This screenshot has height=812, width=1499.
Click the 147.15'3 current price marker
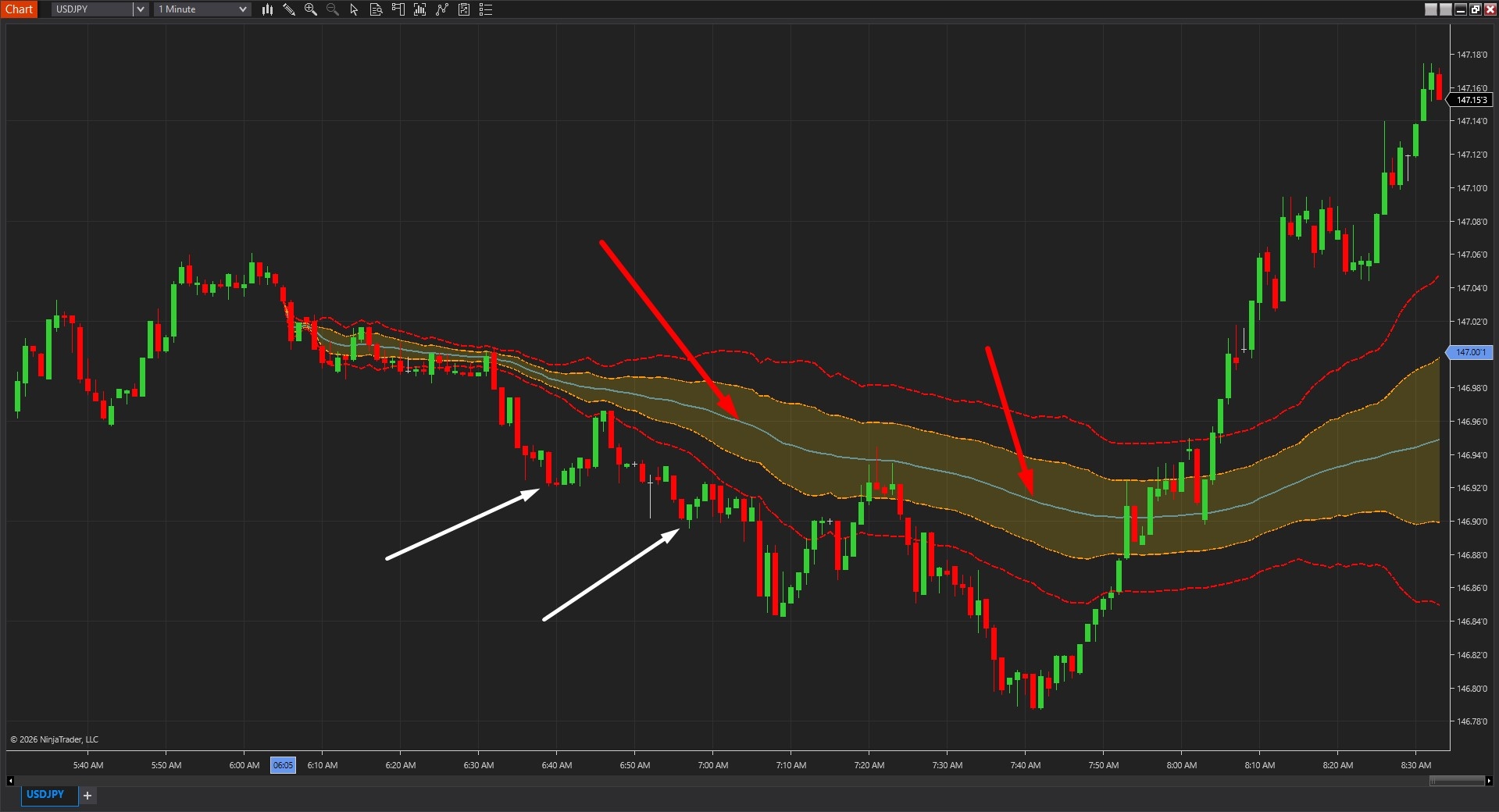coord(1471,100)
